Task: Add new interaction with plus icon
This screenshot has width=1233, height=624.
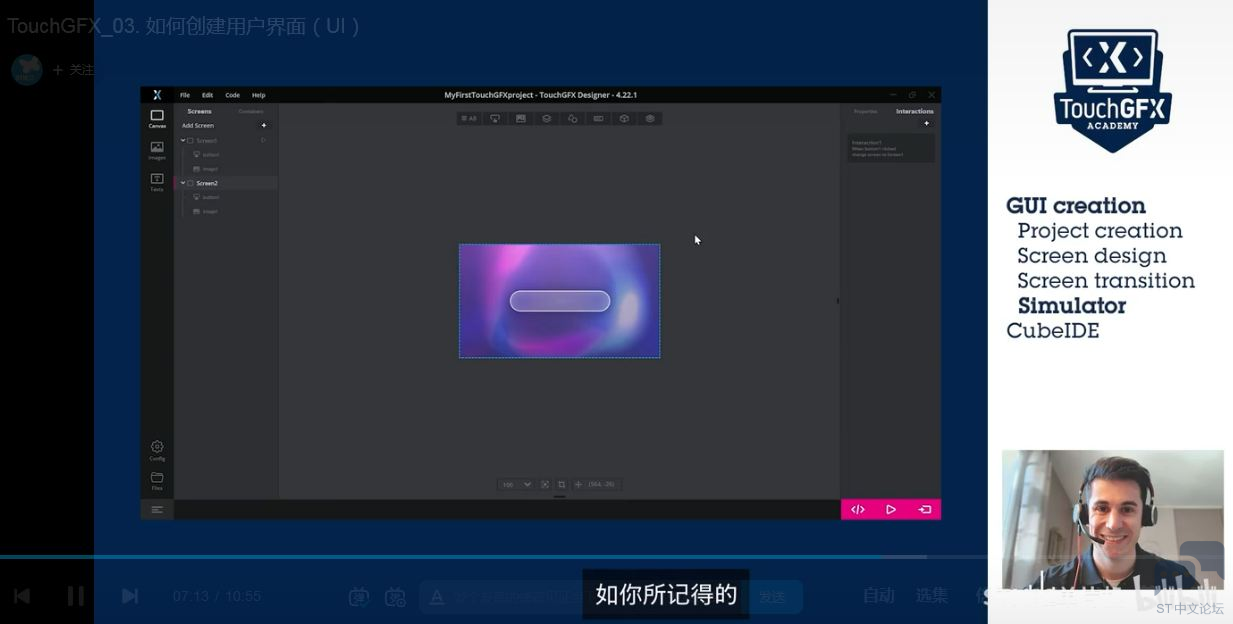Action: pyautogui.click(x=927, y=124)
